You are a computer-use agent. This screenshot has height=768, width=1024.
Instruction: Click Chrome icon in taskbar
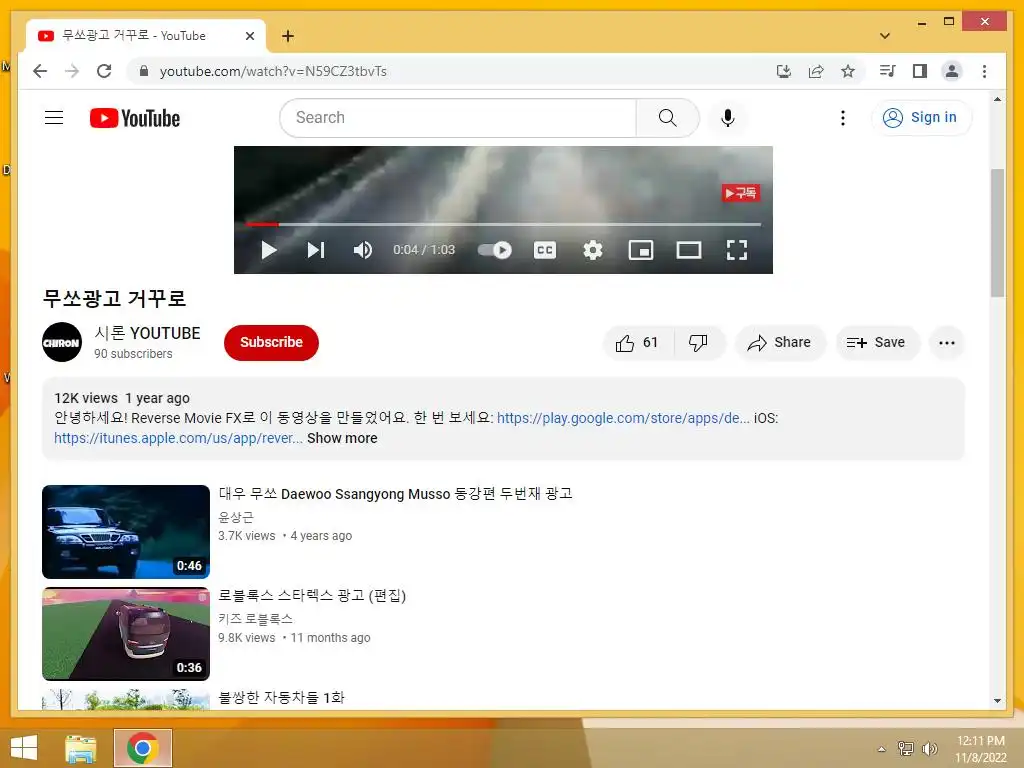point(143,748)
